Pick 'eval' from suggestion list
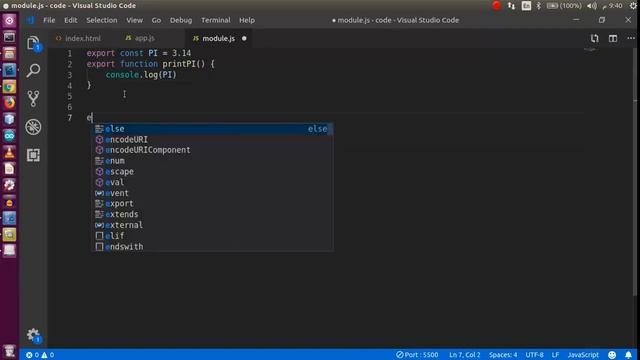The width and height of the screenshot is (640, 360). pos(212,182)
